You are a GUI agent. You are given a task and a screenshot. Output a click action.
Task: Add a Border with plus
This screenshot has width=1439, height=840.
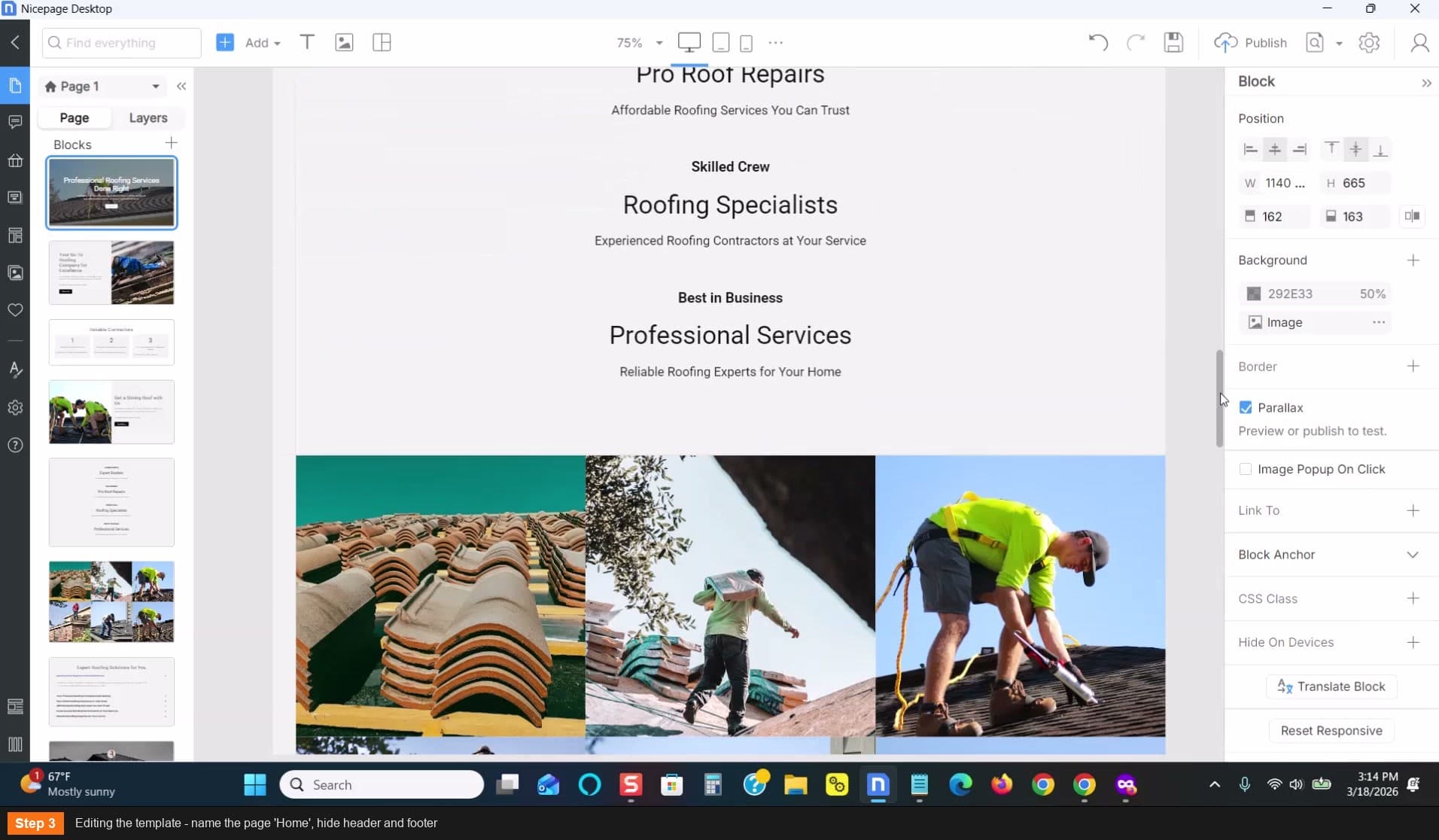click(1413, 367)
